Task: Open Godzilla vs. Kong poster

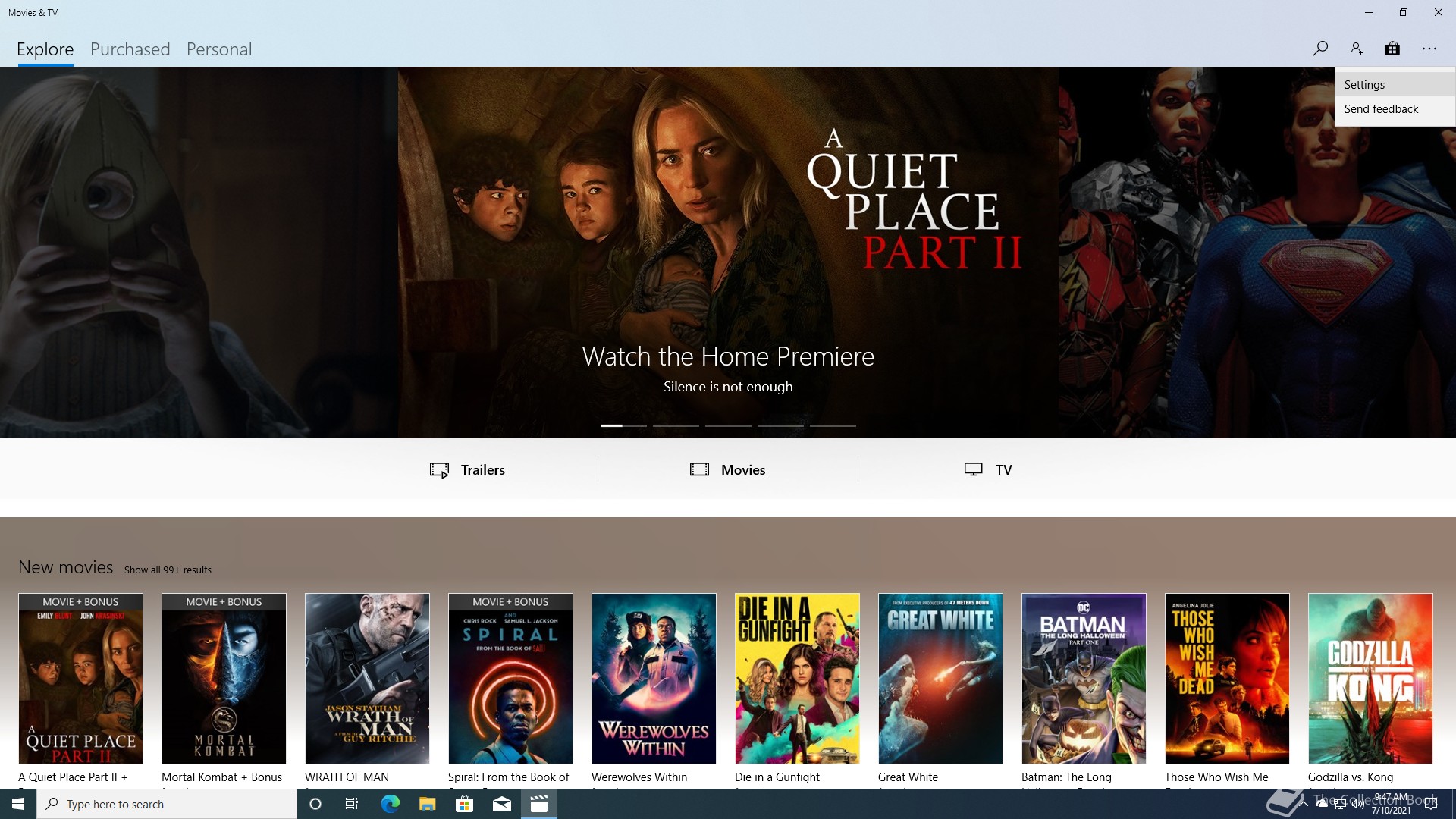Action: pos(1370,679)
